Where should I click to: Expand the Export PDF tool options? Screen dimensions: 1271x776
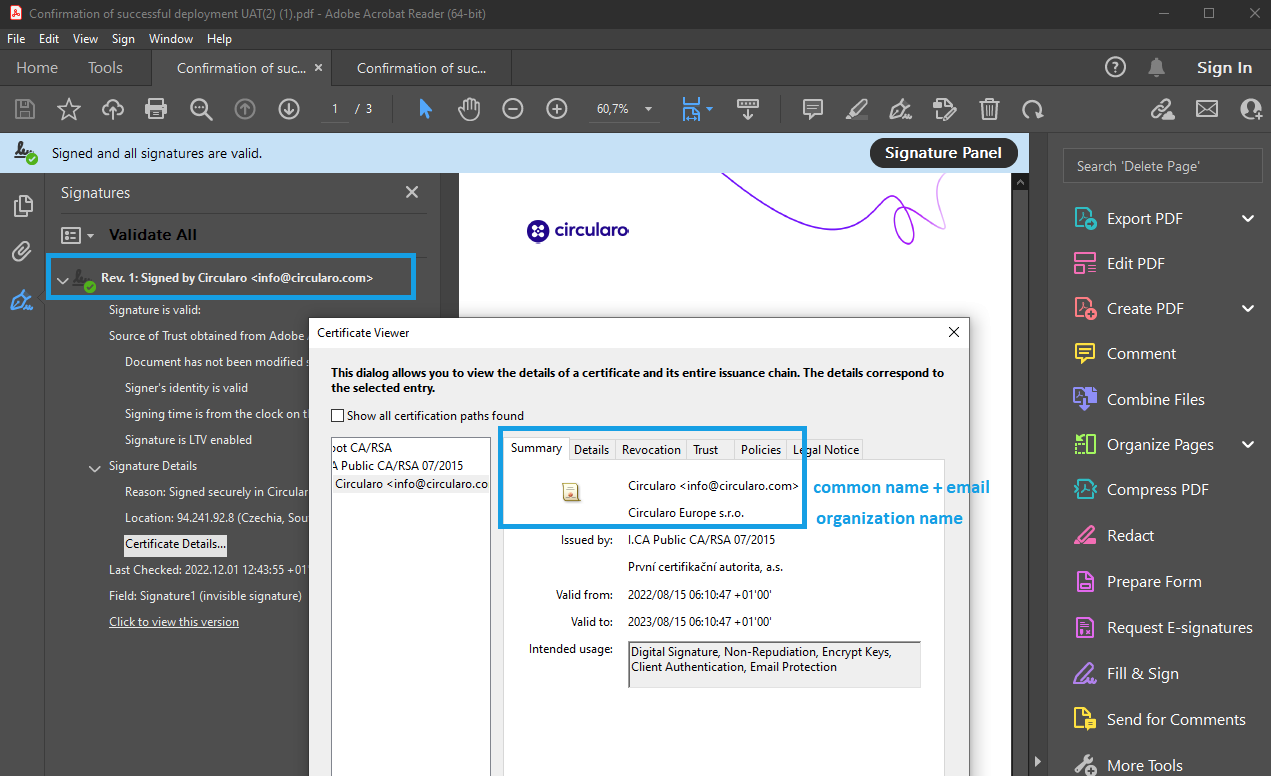1247,219
